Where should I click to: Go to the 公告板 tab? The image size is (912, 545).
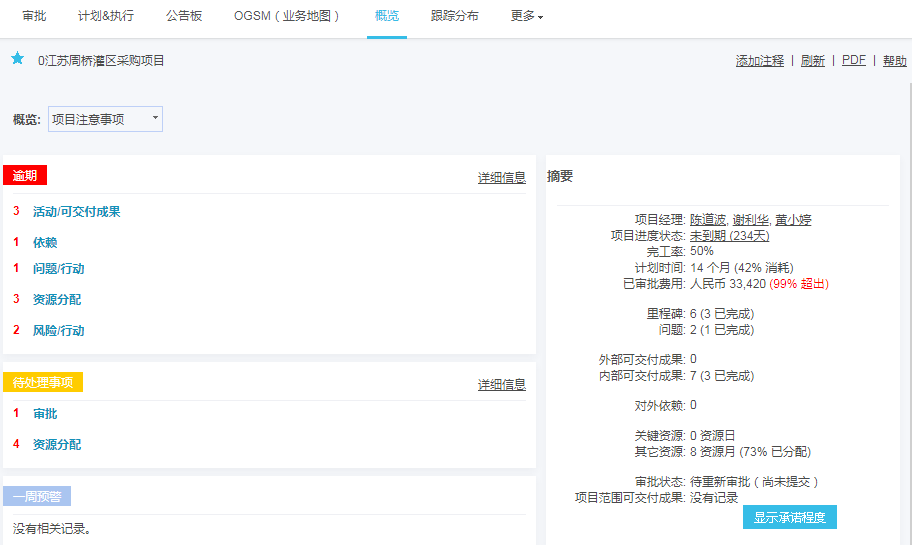pos(183,17)
